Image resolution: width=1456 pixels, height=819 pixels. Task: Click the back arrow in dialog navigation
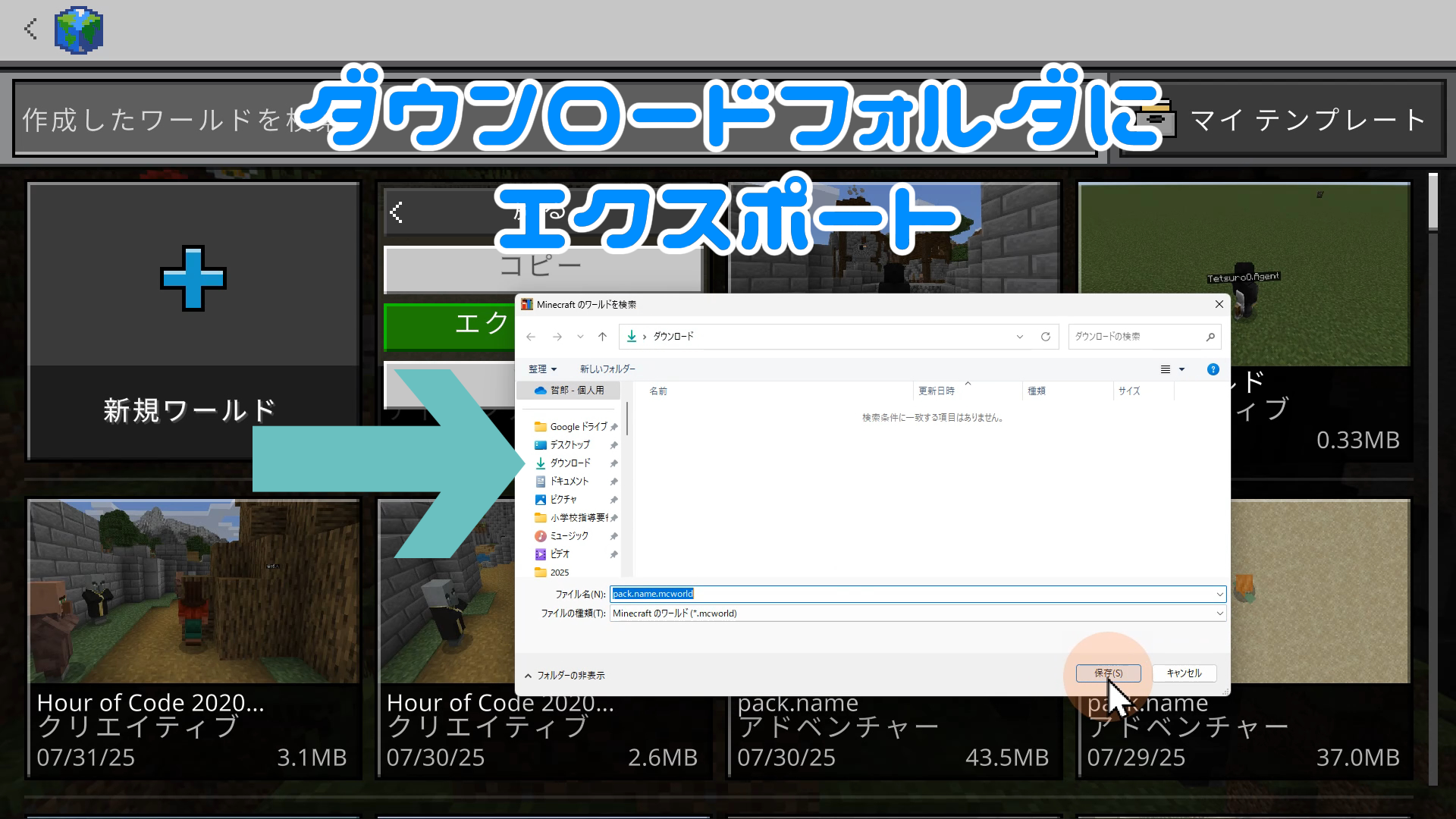531,337
